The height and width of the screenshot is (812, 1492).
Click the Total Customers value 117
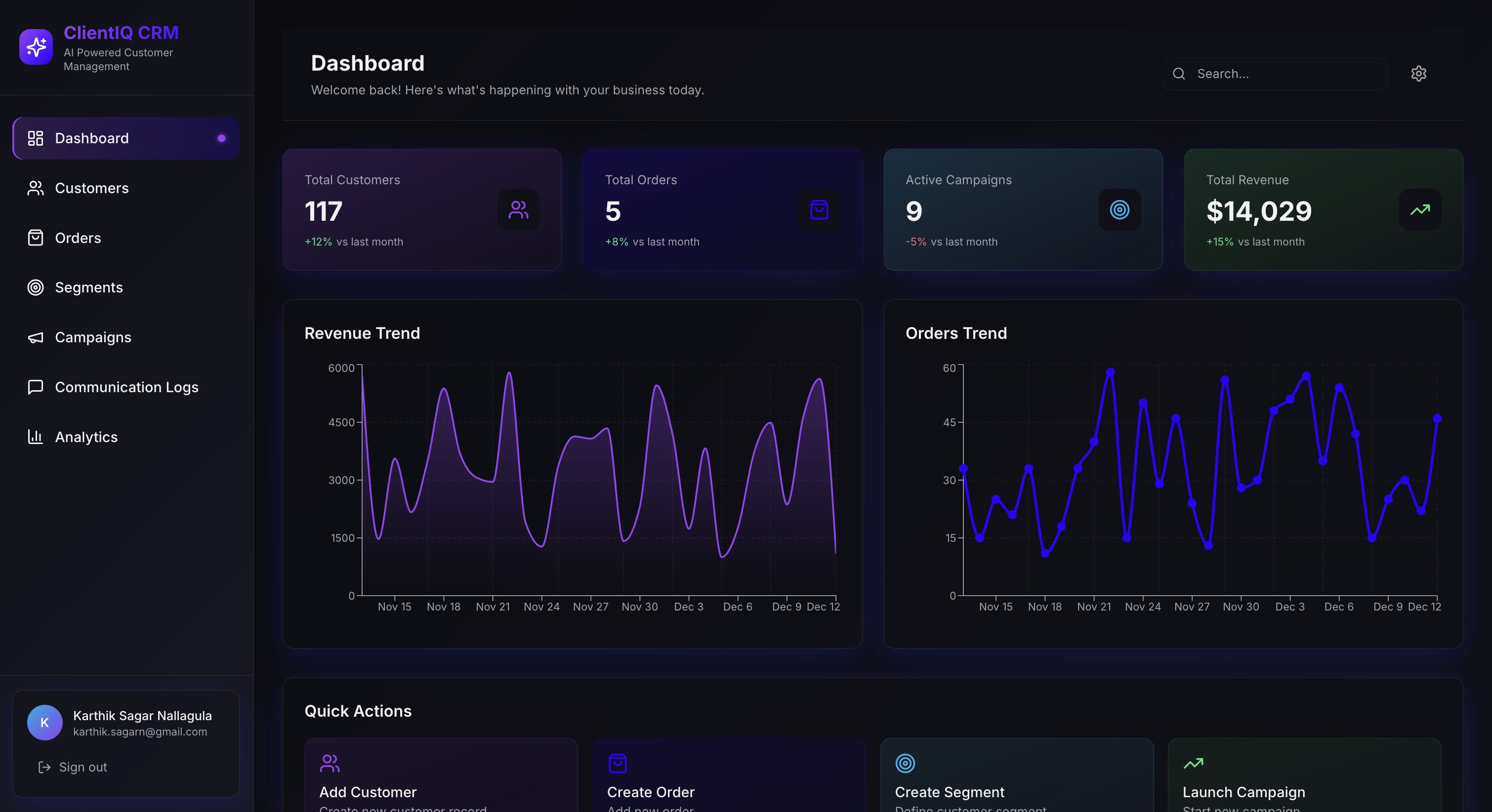coord(323,211)
